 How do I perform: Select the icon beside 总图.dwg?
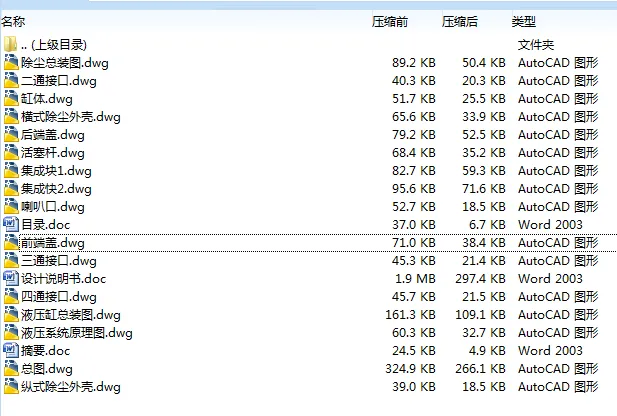(x=11, y=368)
